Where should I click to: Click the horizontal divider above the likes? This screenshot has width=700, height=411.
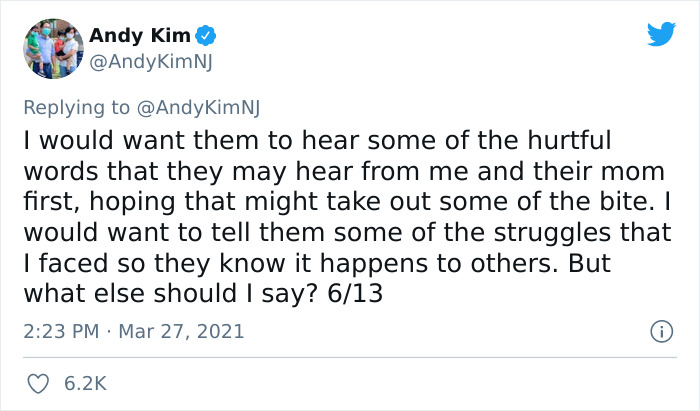350,357
